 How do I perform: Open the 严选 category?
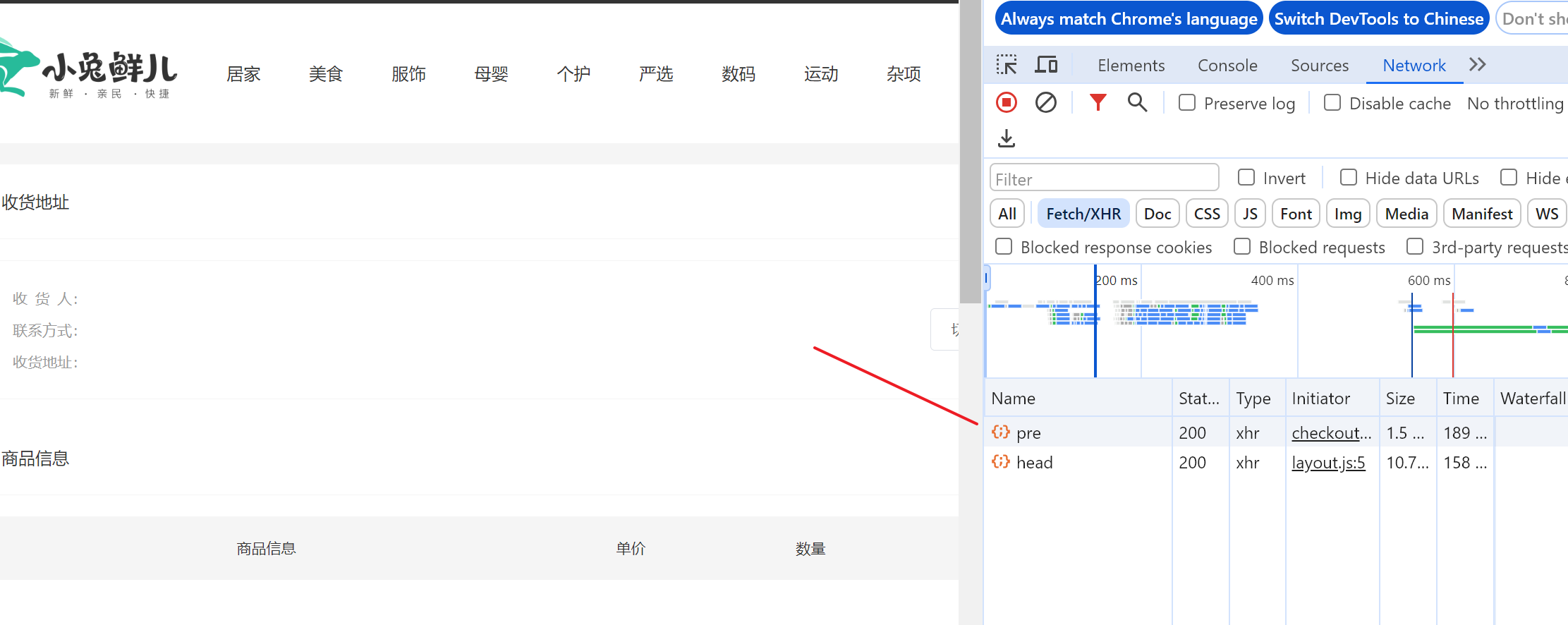[656, 74]
